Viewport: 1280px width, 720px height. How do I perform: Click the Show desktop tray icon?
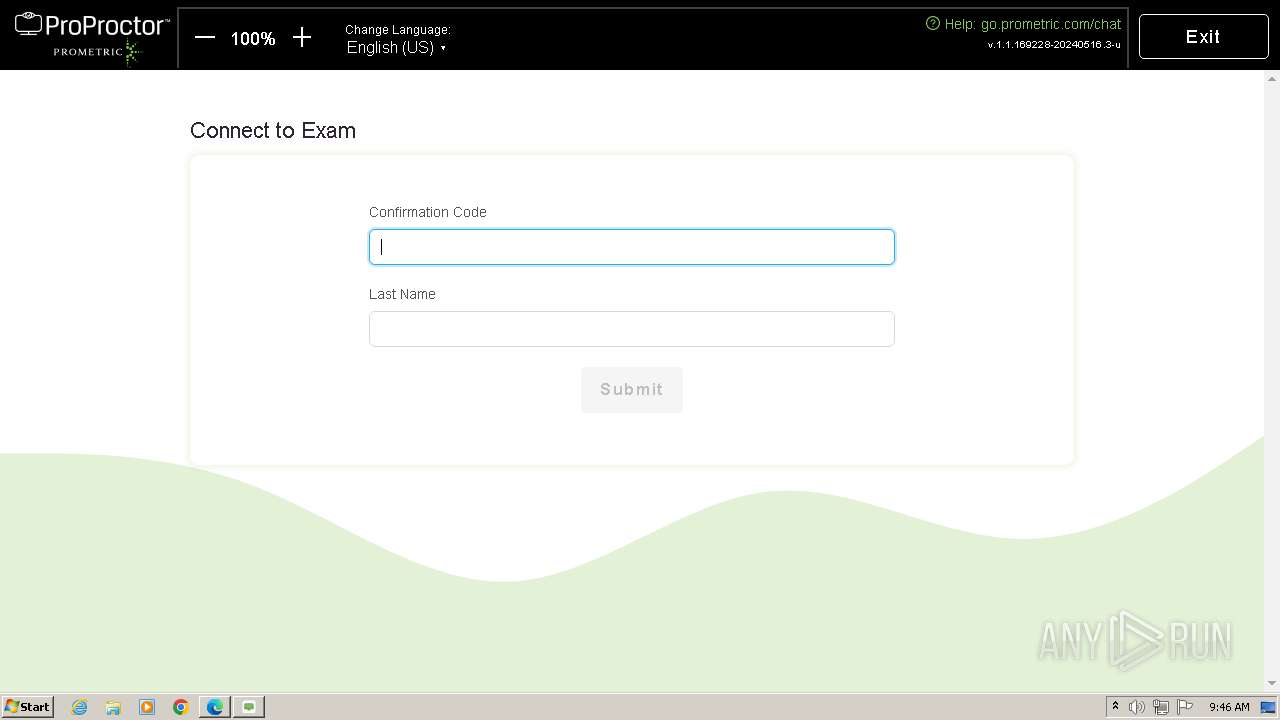click(x=1268, y=707)
